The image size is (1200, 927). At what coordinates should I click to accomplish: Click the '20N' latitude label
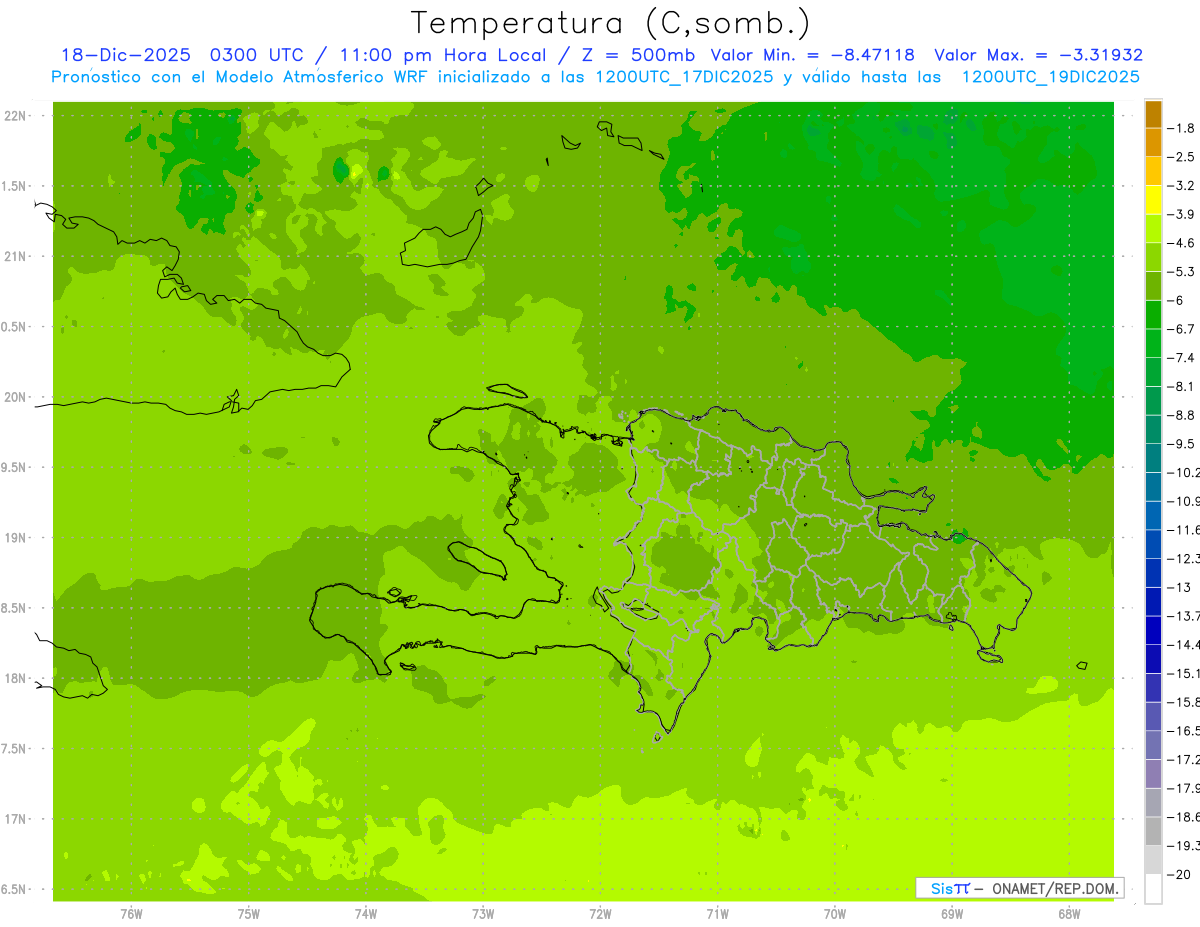click(15, 397)
